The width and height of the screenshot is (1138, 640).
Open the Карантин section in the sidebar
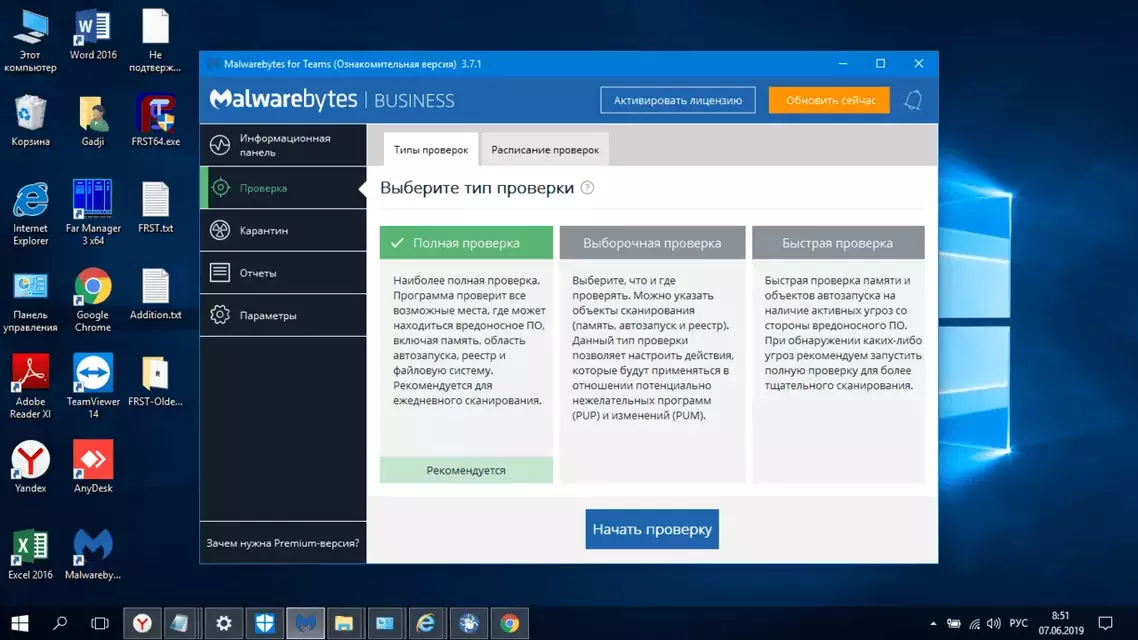click(283, 230)
